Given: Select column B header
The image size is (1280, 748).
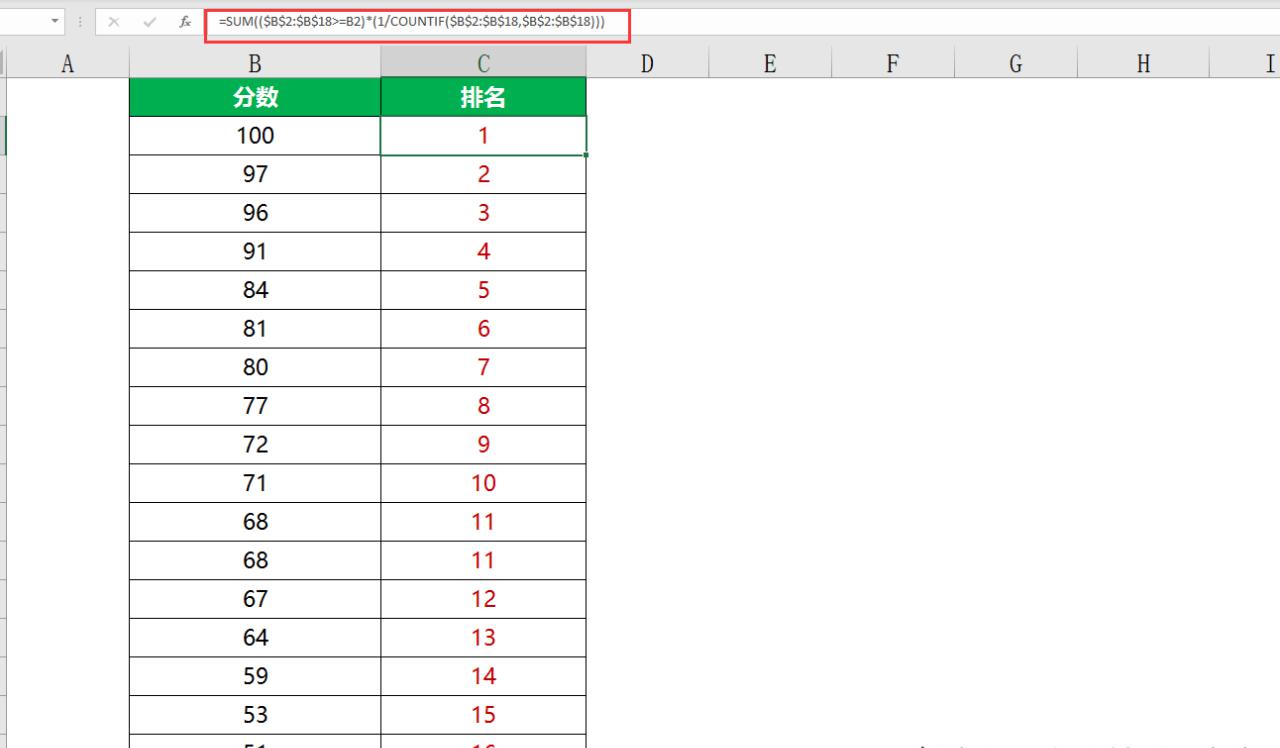Looking at the screenshot, I should [x=255, y=64].
